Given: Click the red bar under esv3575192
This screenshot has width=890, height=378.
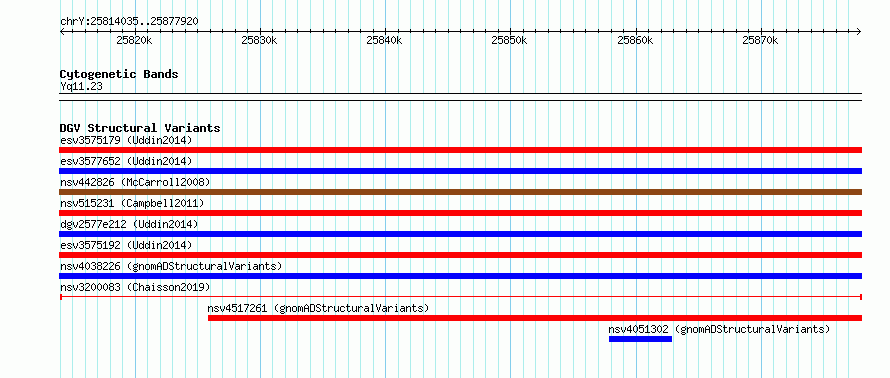Looking at the screenshot, I should click(x=461, y=255).
